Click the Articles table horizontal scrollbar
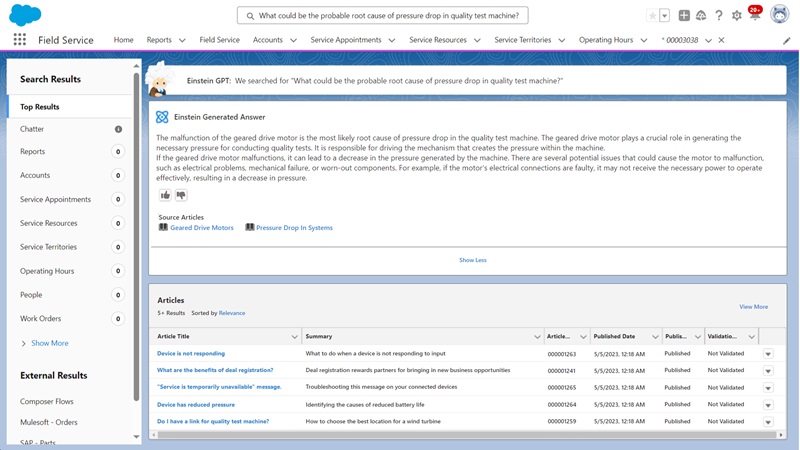The height and width of the screenshot is (450, 800). pos(466,435)
